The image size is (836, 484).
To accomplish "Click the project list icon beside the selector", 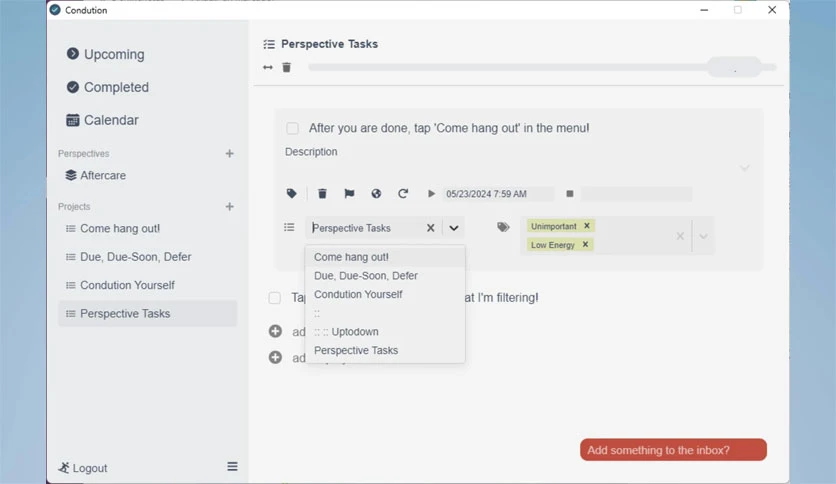I will coord(289,227).
